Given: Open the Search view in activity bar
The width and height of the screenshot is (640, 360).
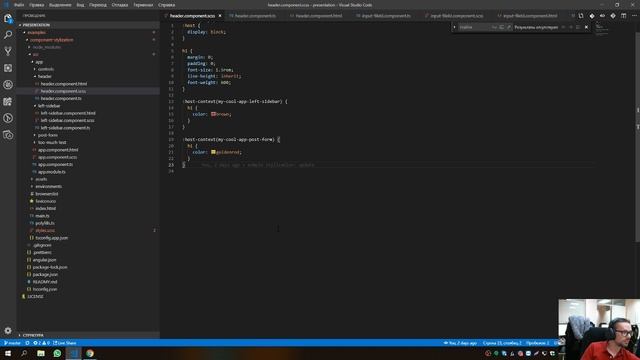Looking at the screenshot, I should (8, 35).
